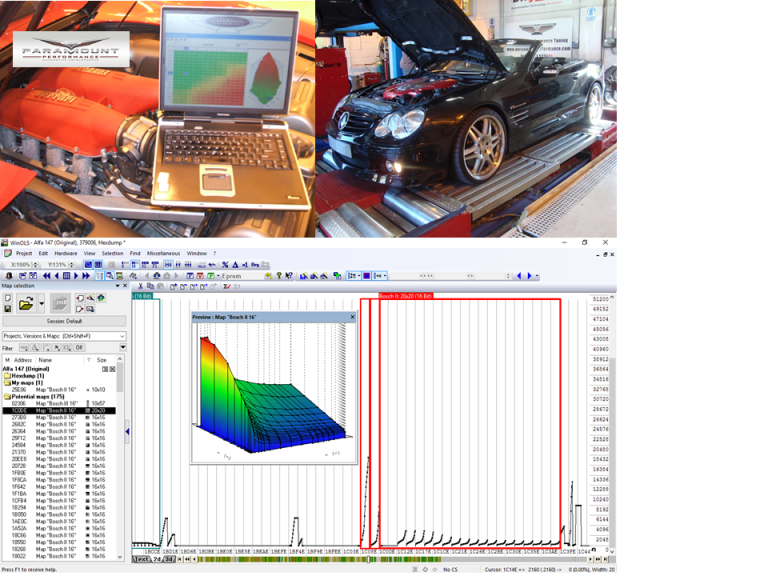Click the rewind double-arrow icon in the toolbar
The height and width of the screenshot is (576, 768).
click(x=46, y=276)
